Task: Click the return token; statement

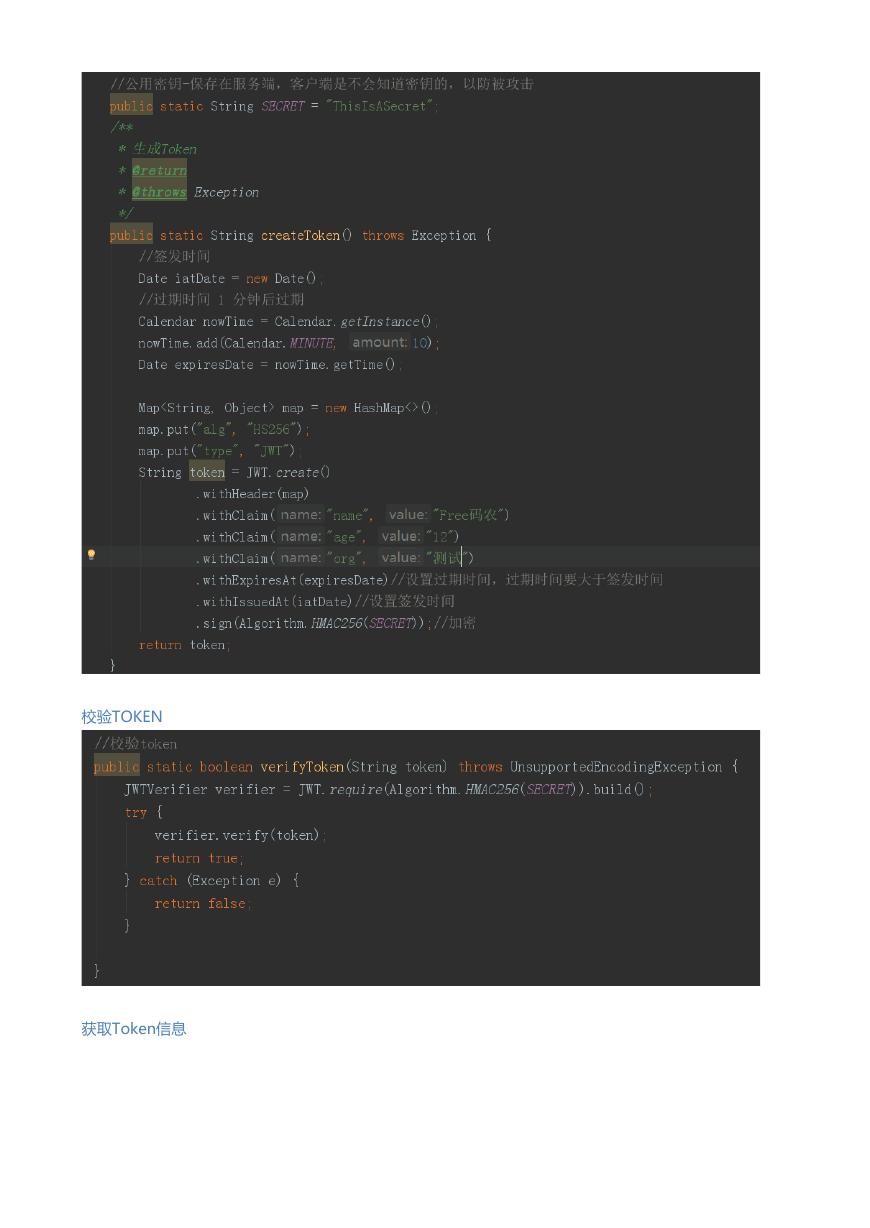Action: [x=185, y=645]
